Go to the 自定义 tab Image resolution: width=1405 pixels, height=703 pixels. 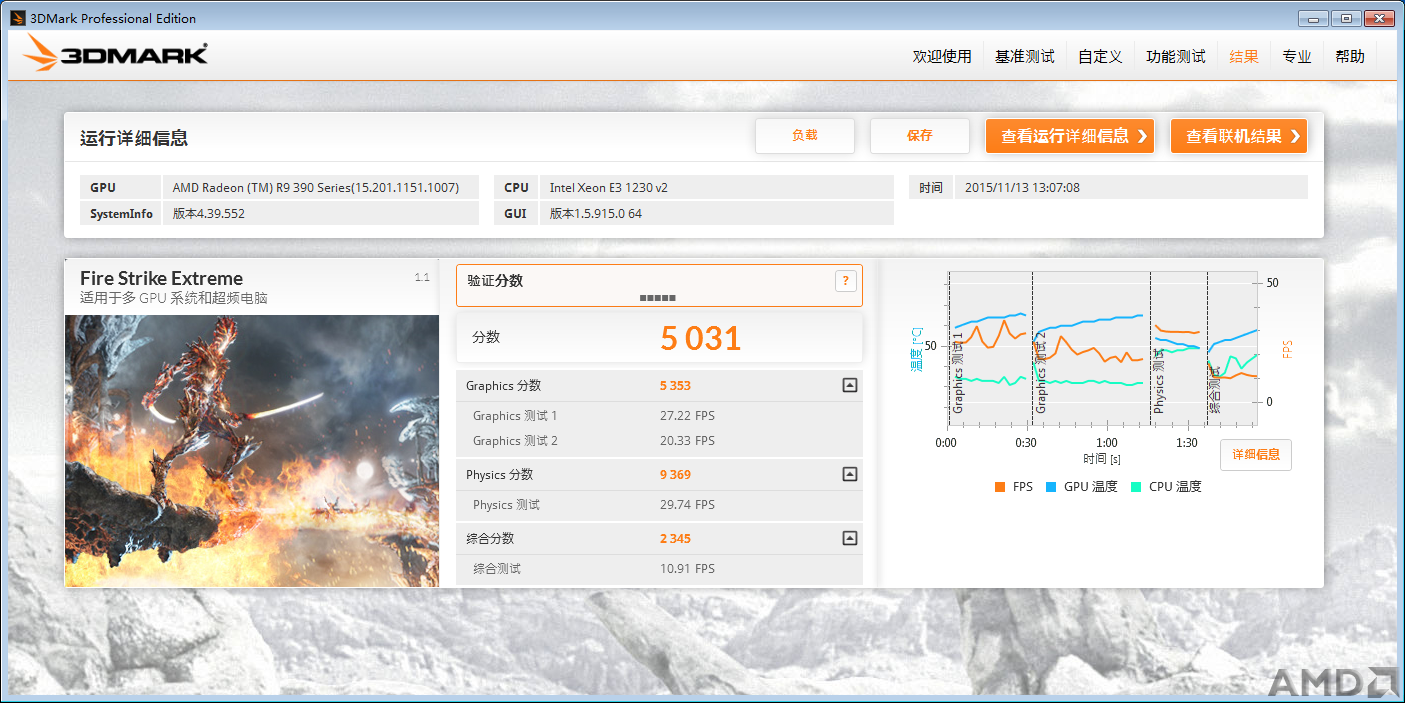click(1100, 56)
